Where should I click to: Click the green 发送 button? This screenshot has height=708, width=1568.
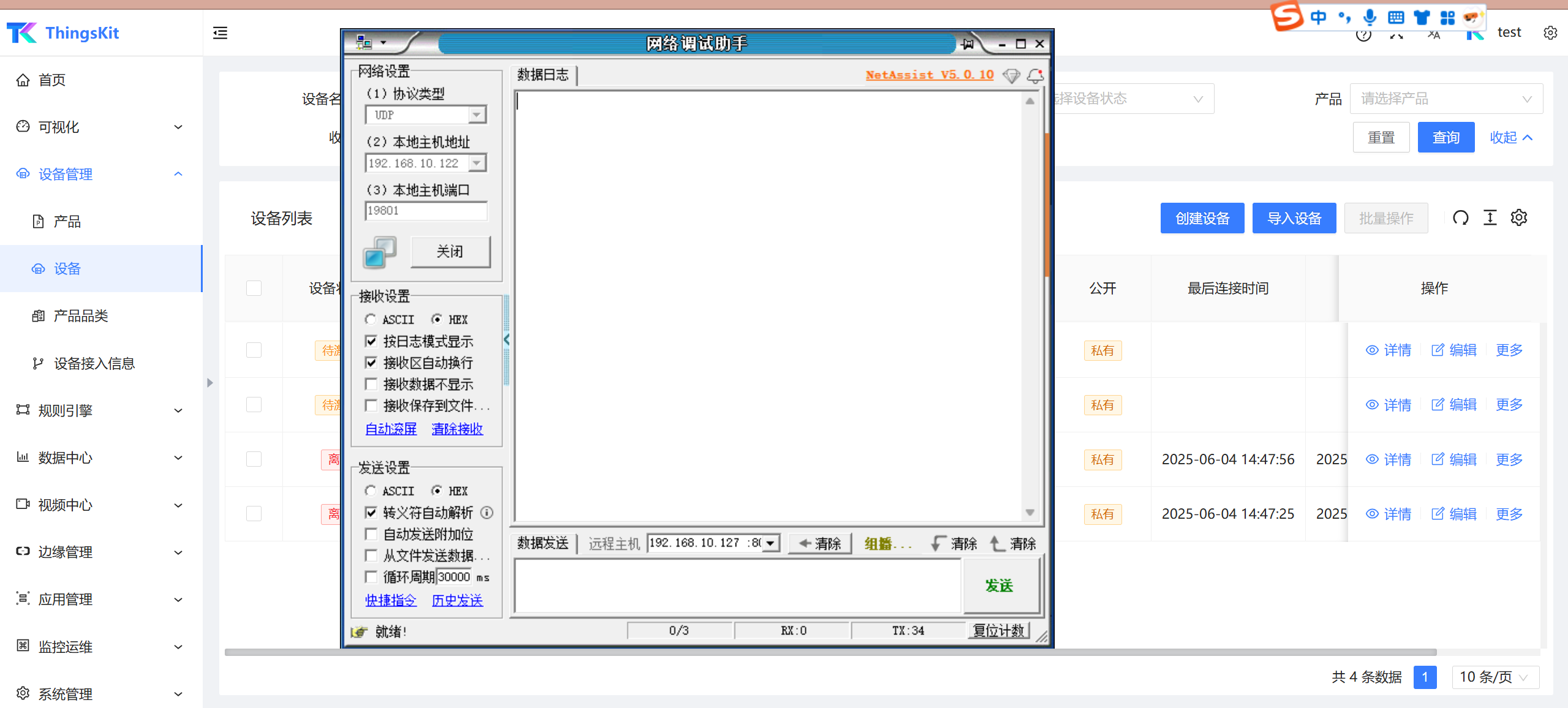[999, 586]
